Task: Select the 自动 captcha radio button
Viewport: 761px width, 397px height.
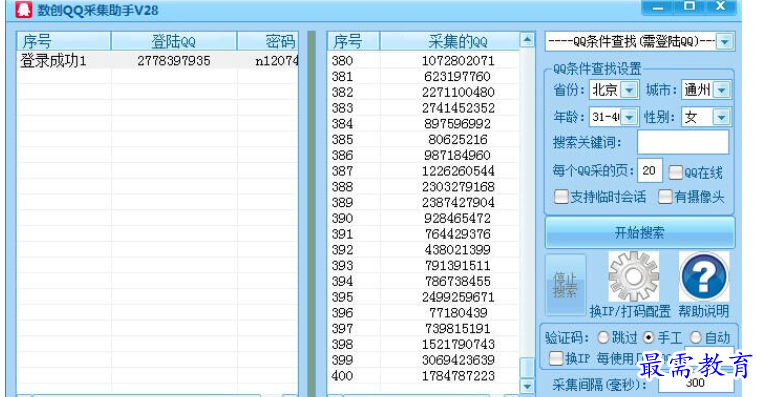Action: (x=695, y=337)
